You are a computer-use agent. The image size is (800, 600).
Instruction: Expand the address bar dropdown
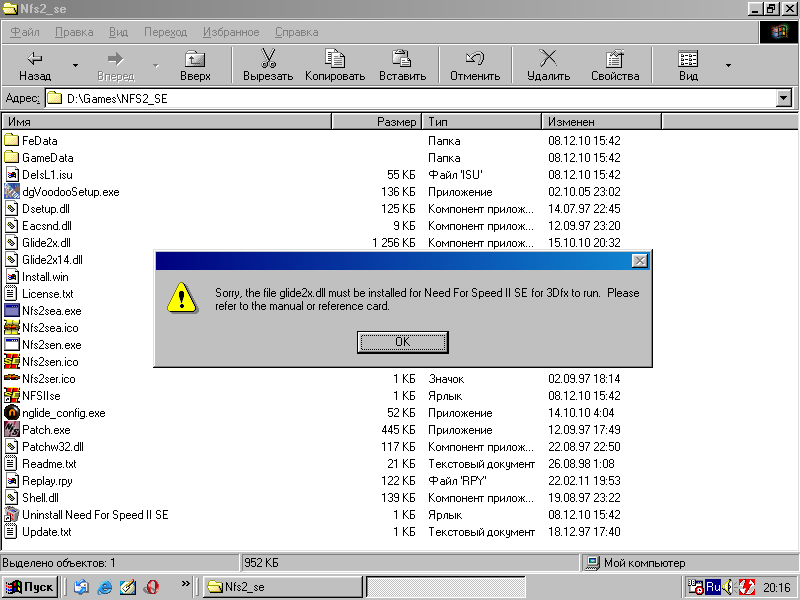click(784, 98)
